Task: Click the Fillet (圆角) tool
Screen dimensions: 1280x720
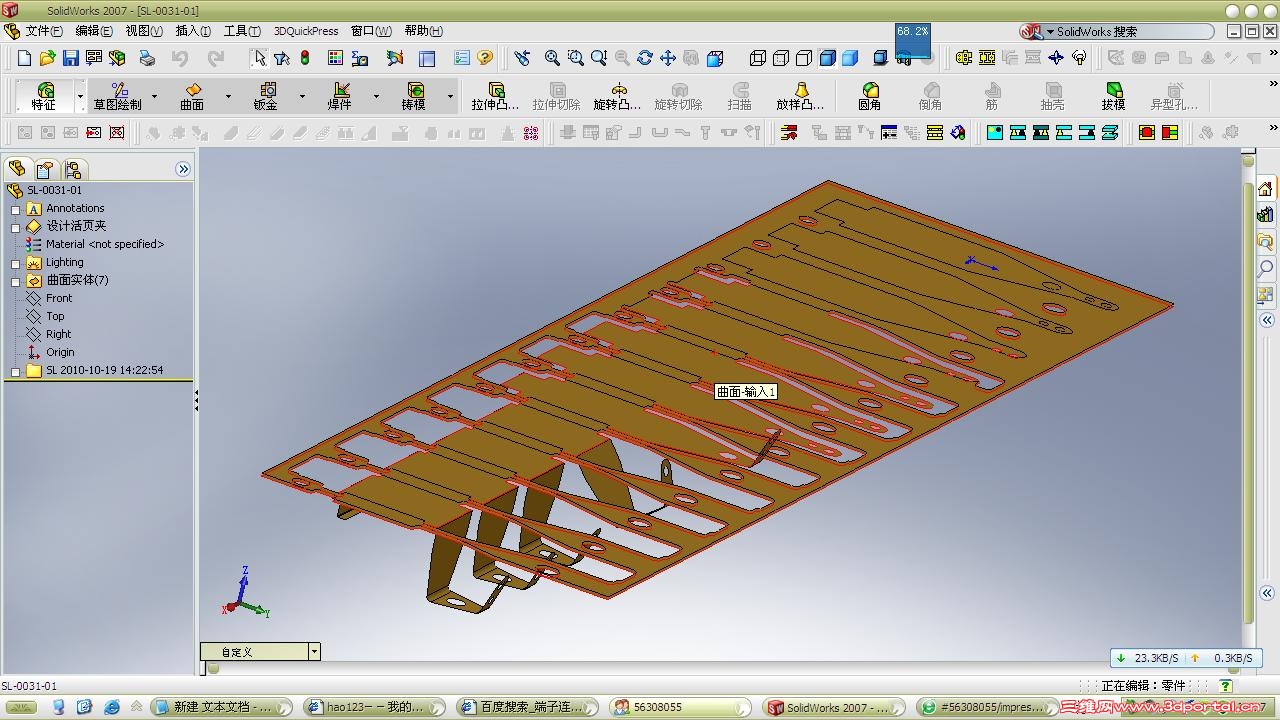Action: 869,96
